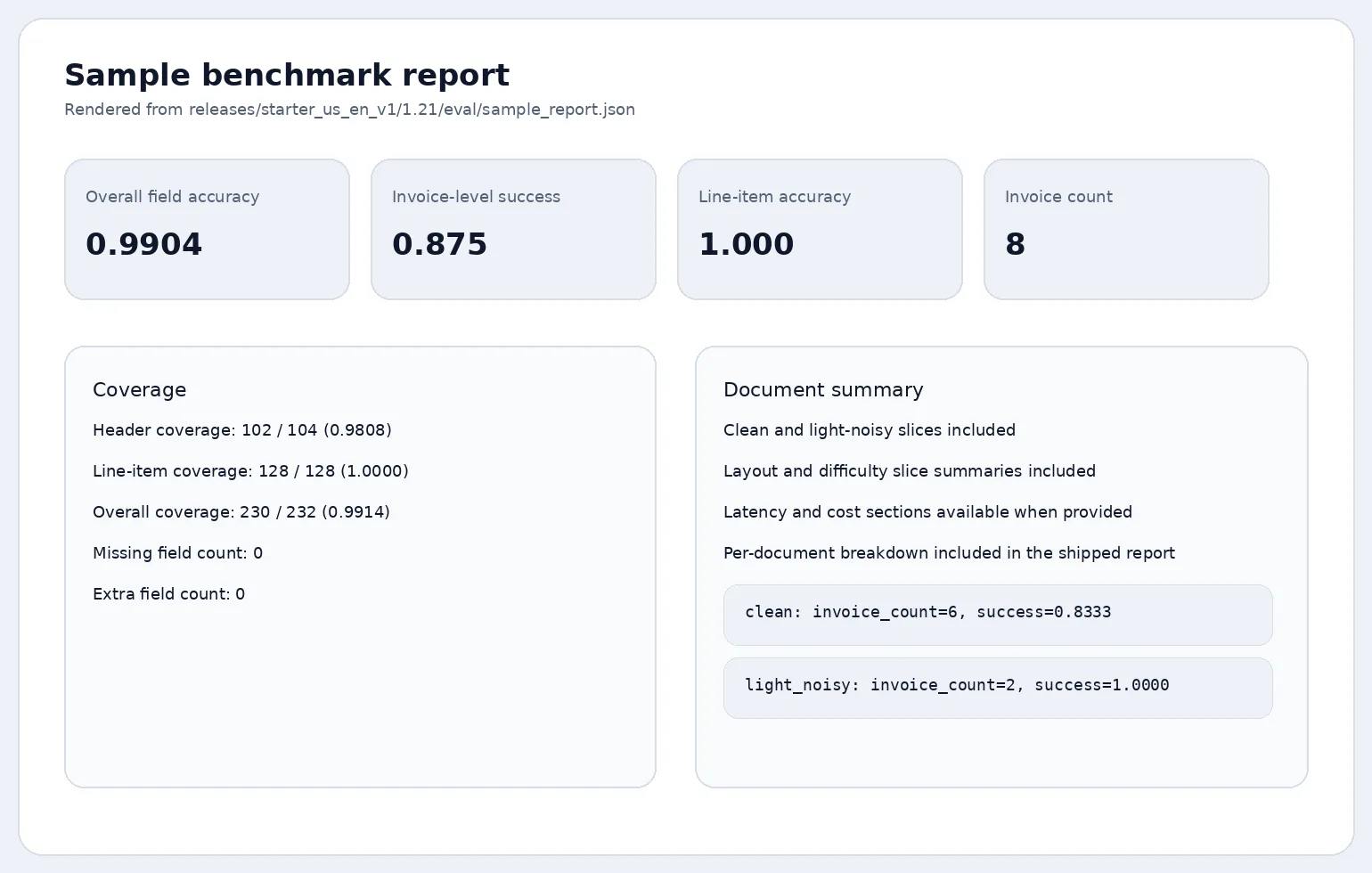Click the Layout and difficulty slice summaries text
This screenshot has height=873, width=1372.
pyautogui.click(x=910, y=471)
